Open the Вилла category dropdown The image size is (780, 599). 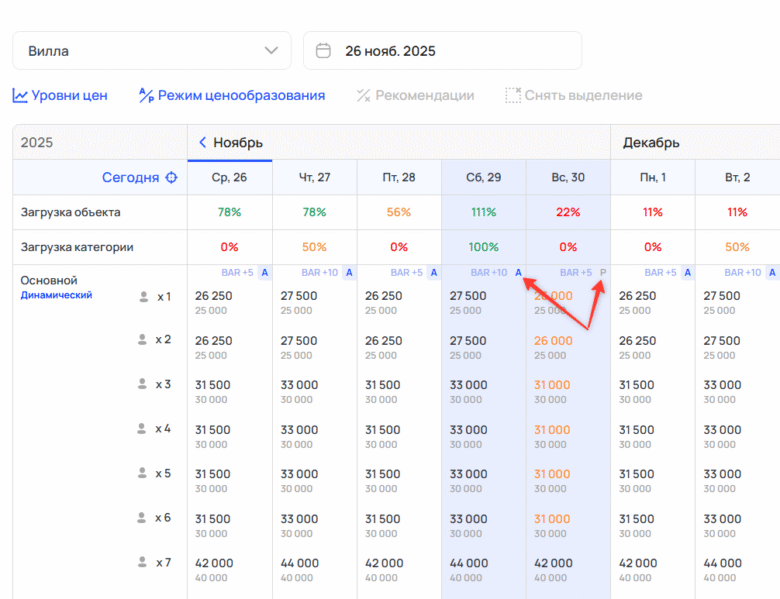click(x=152, y=51)
